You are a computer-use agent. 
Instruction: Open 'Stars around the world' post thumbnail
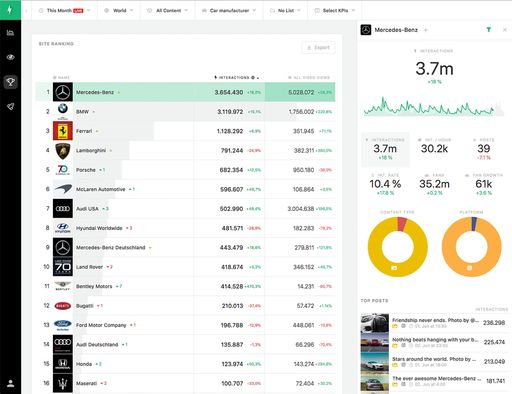click(x=375, y=361)
